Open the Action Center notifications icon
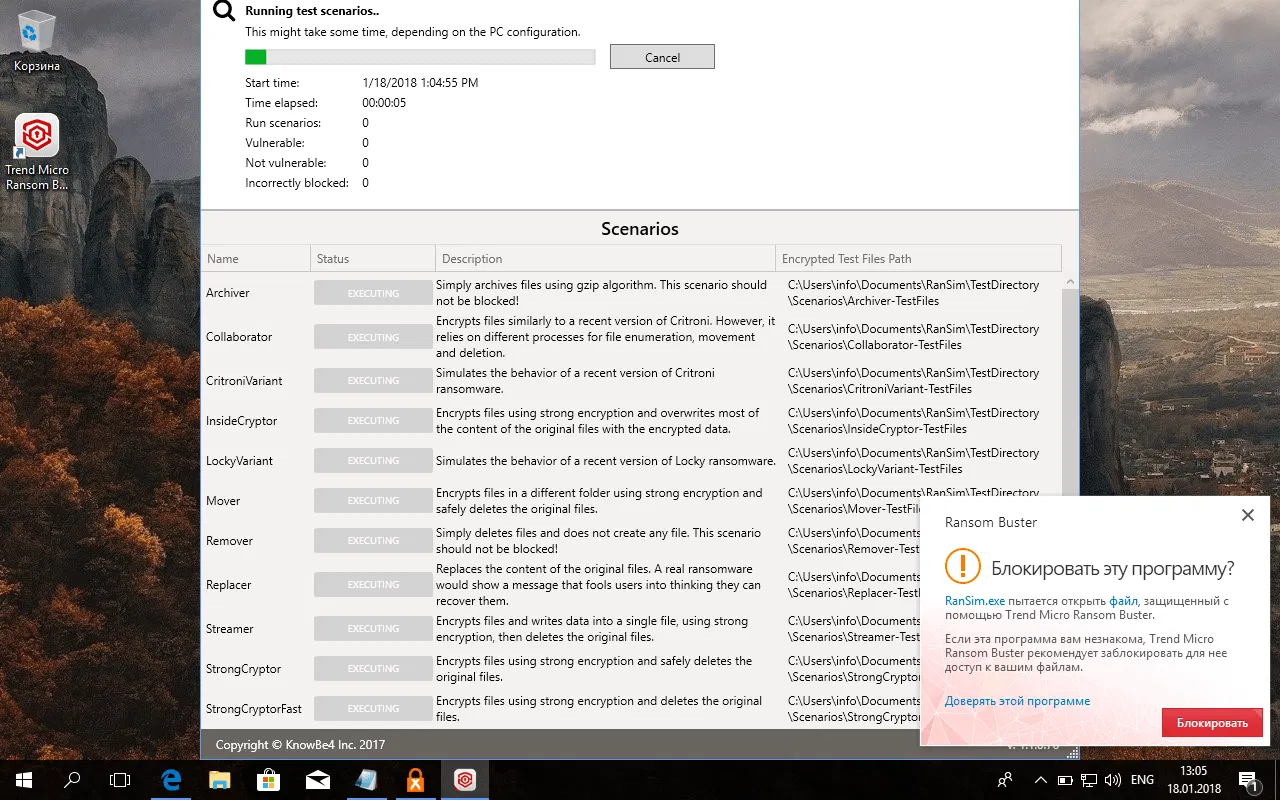Screen dimensions: 1280x800 pyautogui.click(x=1249, y=779)
